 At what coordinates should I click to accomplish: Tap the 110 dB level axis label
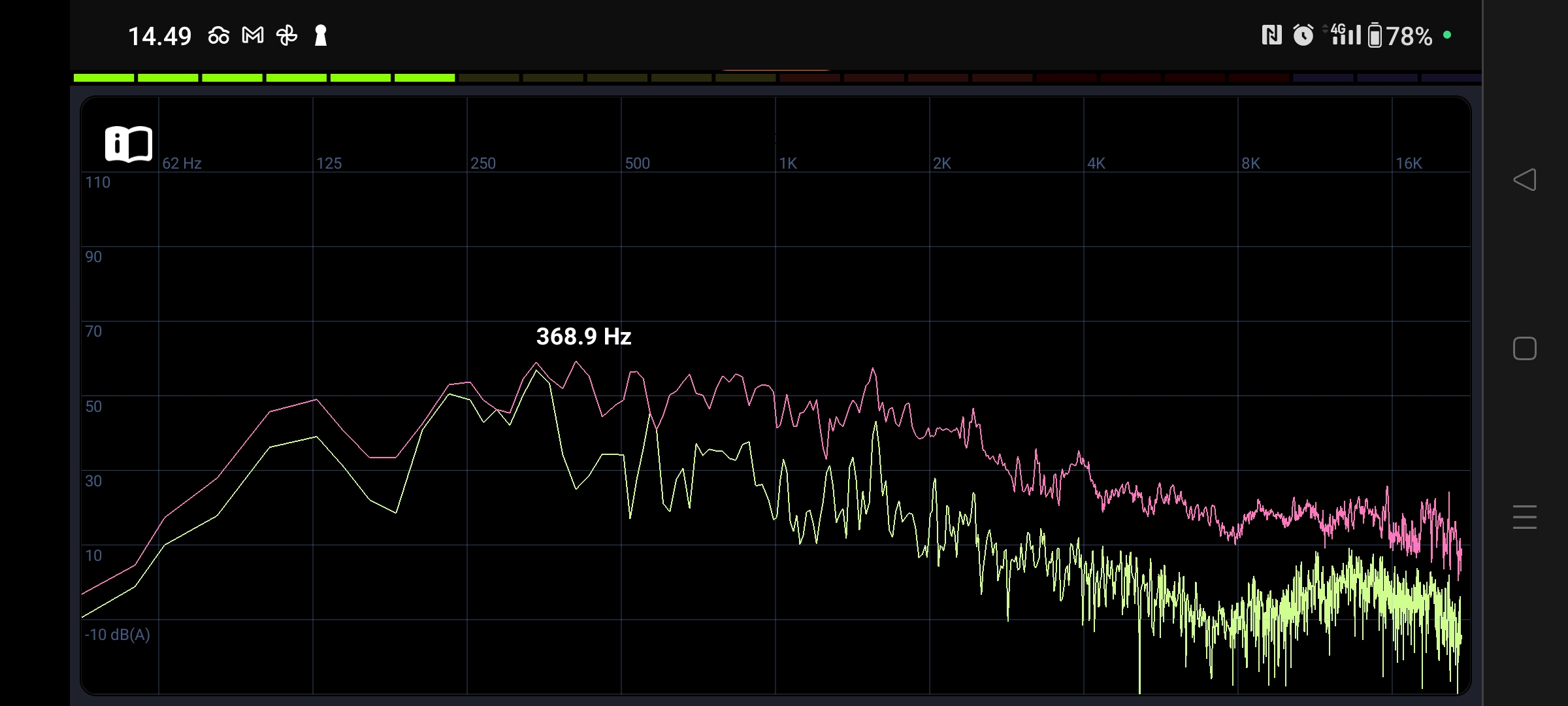[x=98, y=182]
